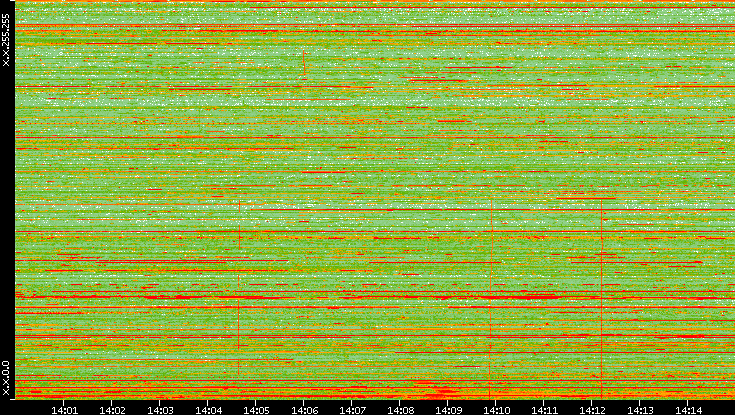The height and width of the screenshot is (415, 735).
Task: Select the 14:07 time axis label
Action: click(352, 410)
